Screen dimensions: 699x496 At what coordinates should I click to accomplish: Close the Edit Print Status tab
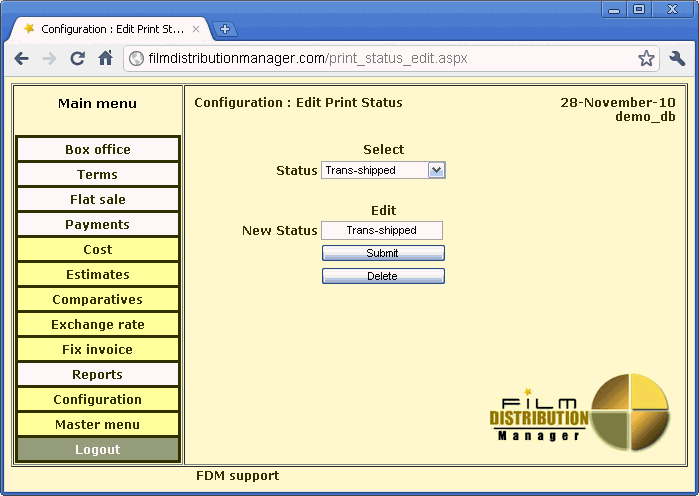[196, 29]
